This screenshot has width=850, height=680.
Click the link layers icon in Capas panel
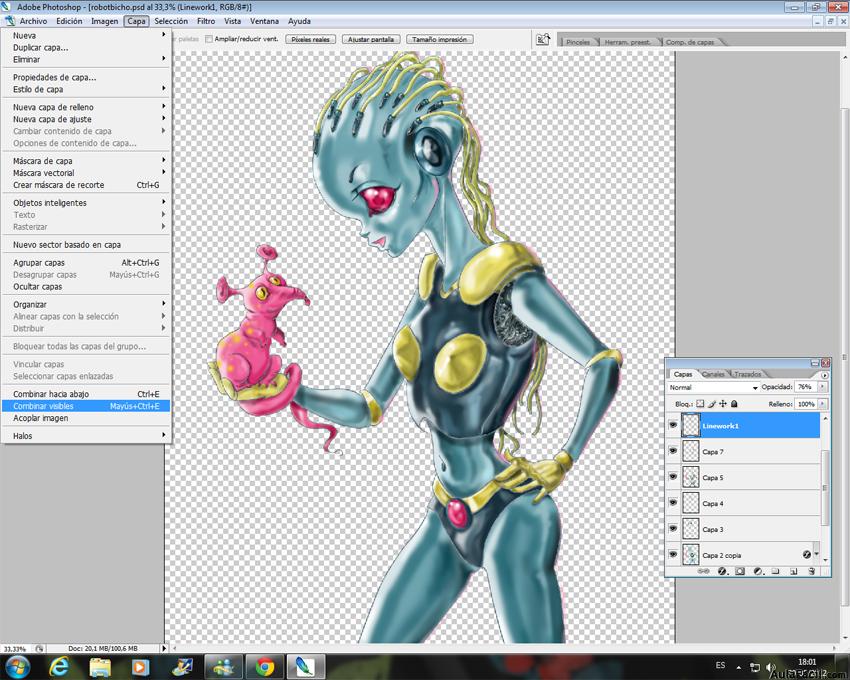click(703, 571)
